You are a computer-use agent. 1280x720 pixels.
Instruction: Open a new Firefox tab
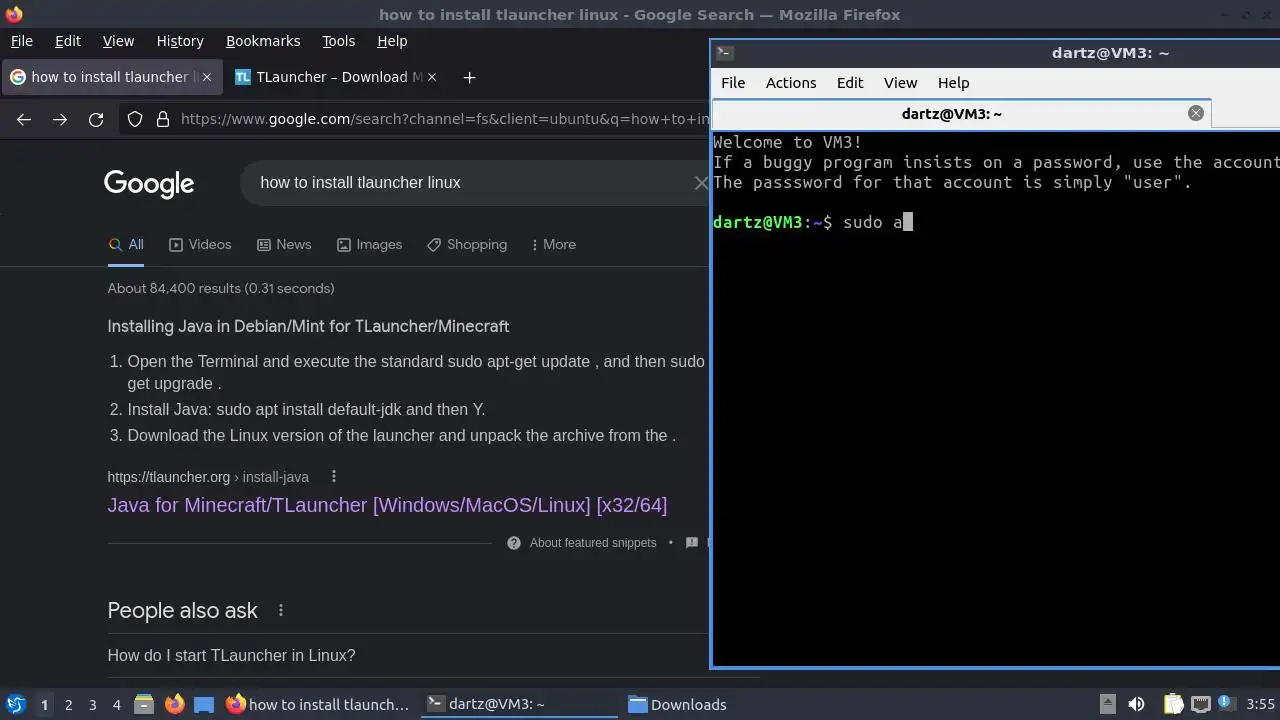(469, 77)
